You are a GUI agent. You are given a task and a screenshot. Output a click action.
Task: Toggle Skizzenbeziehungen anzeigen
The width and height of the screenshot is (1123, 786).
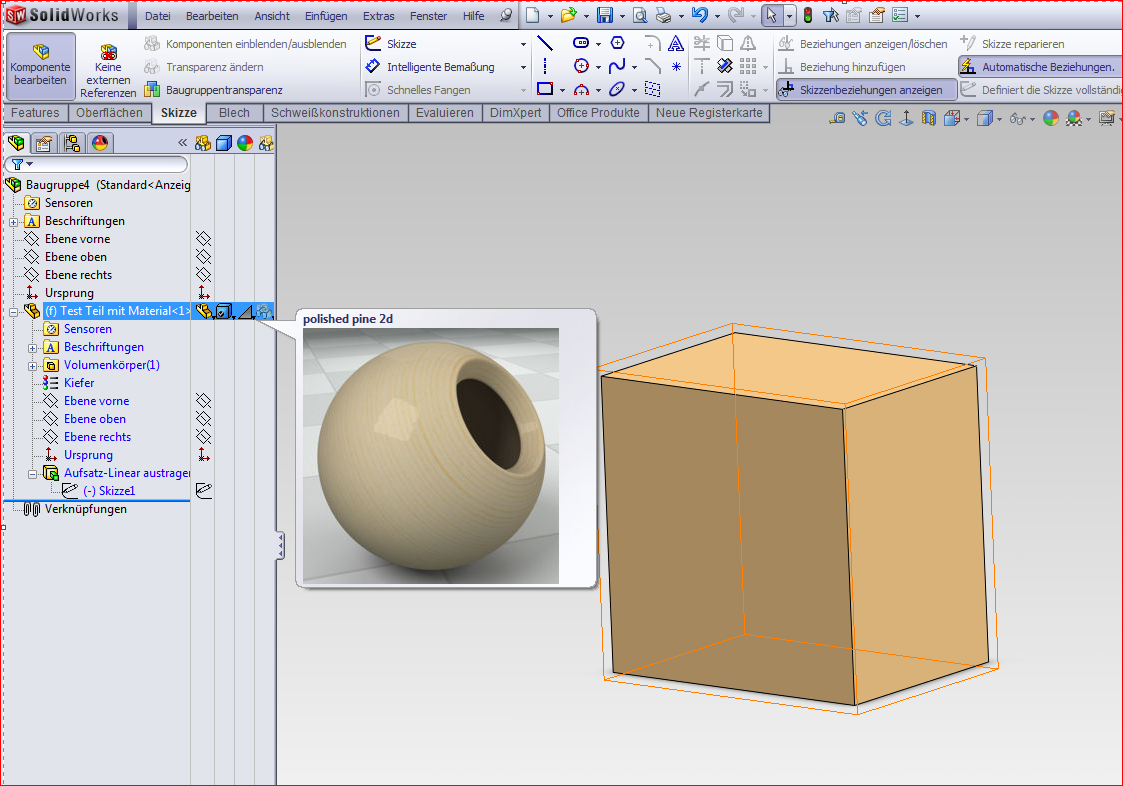click(x=866, y=90)
